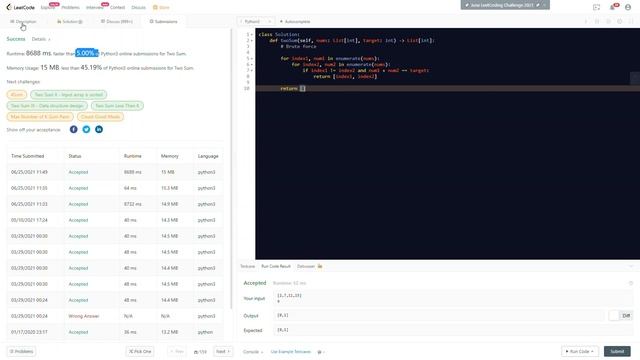
Task: Switch to the Discuss (999+) tab
Action: click(117, 21)
